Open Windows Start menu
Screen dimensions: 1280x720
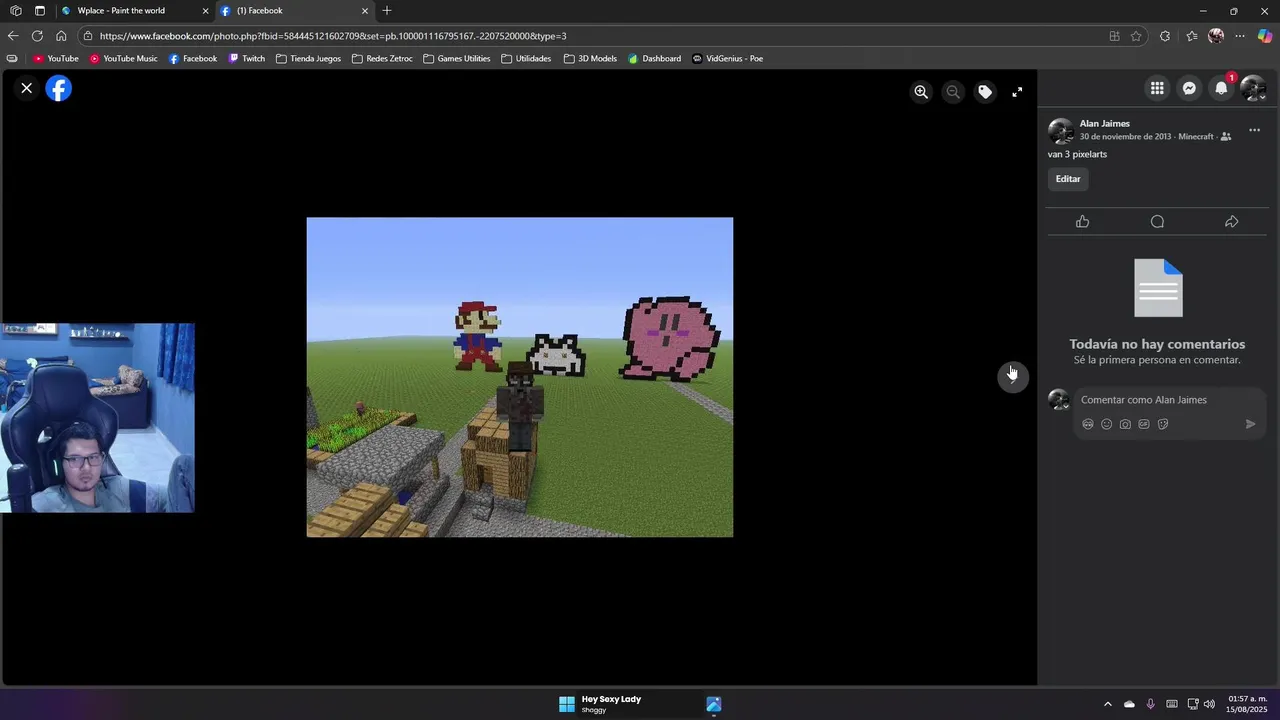(x=566, y=704)
